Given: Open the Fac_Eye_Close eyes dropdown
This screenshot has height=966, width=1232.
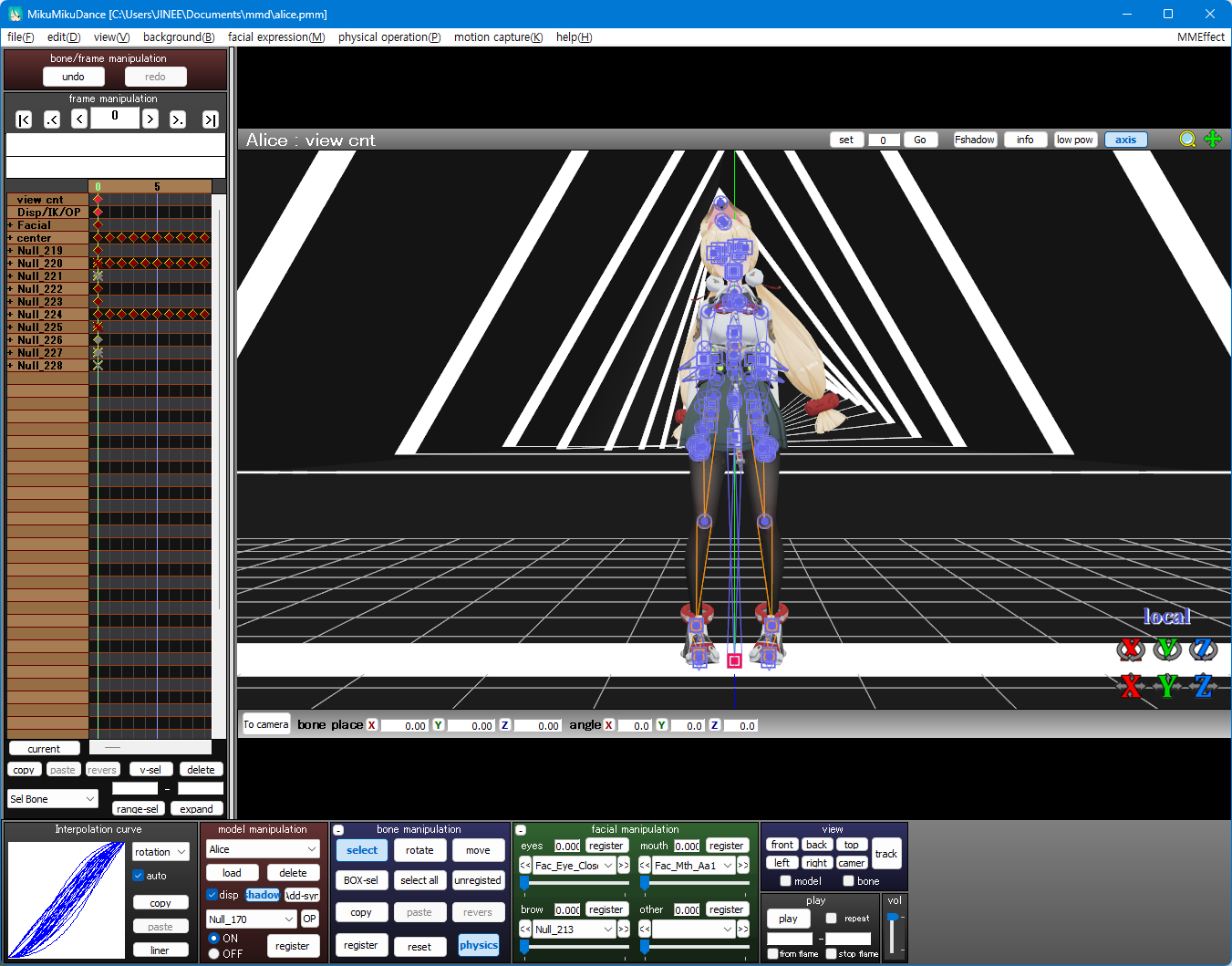Looking at the screenshot, I should pyautogui.click(x=575, y=865).
